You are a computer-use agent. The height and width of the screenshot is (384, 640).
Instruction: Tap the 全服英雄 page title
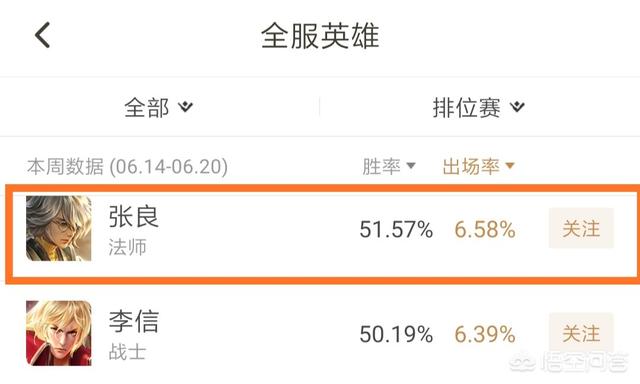(320, 36)
